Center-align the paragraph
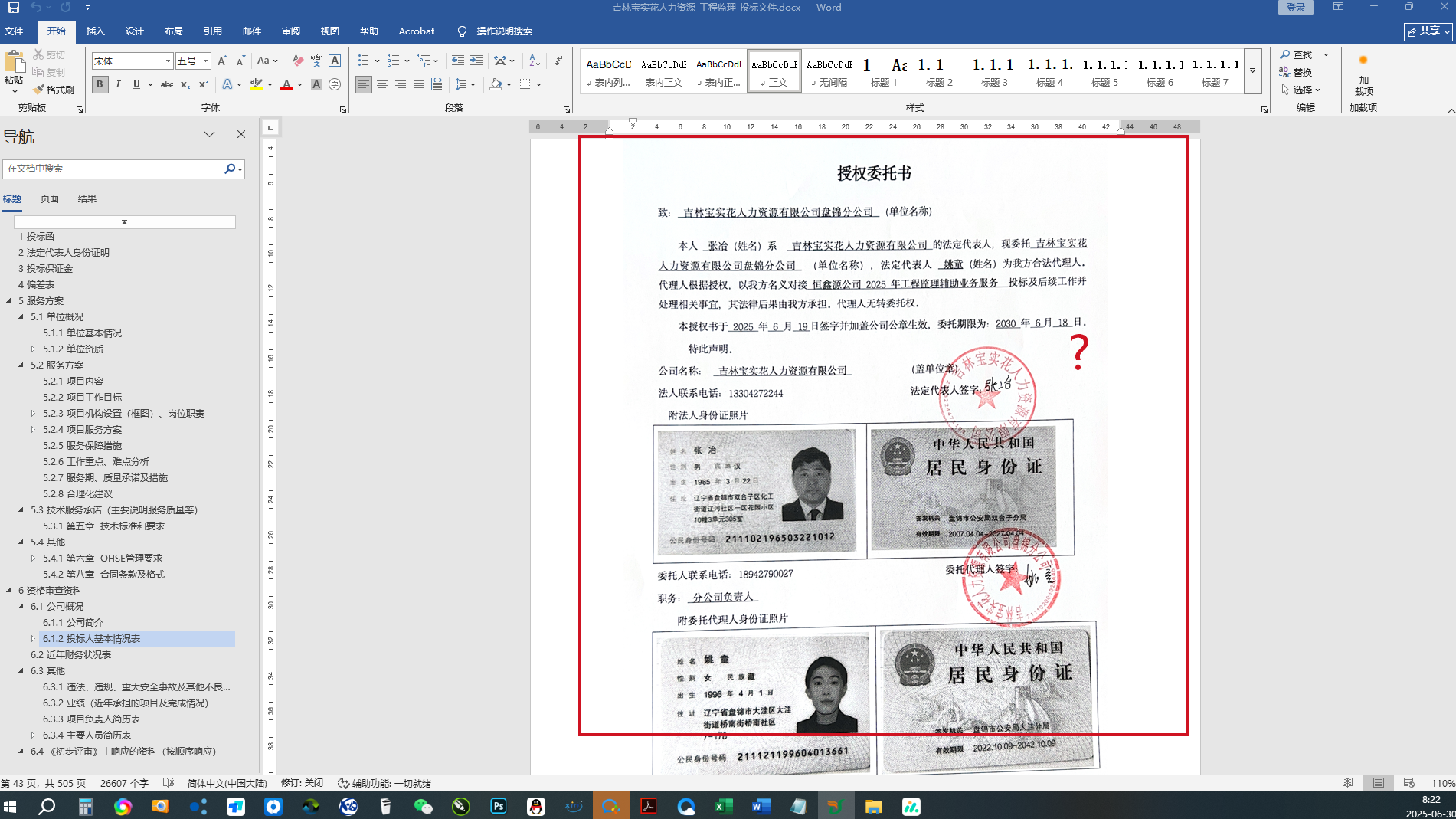This screenshot has height=819, width=1456. pos(381,84)
